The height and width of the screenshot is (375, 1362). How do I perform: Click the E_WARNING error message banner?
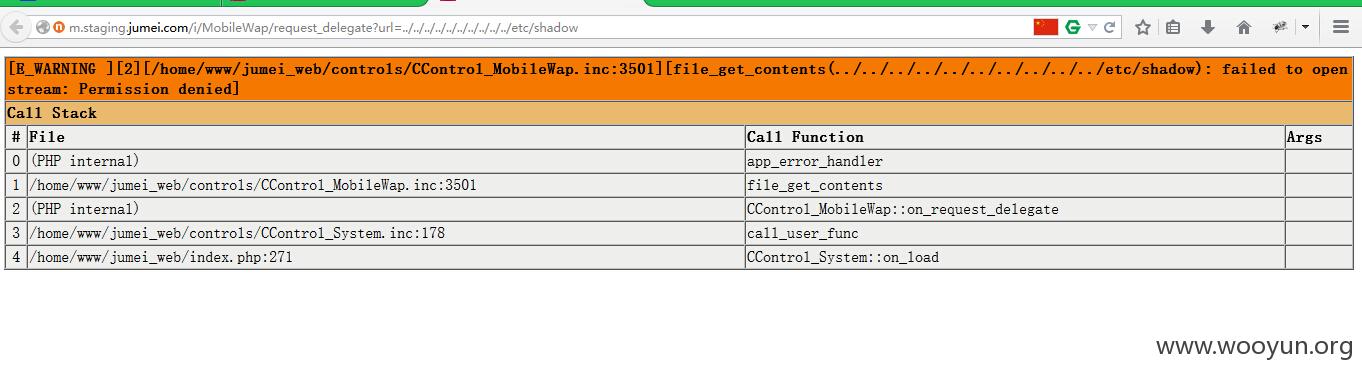(679, 79)
